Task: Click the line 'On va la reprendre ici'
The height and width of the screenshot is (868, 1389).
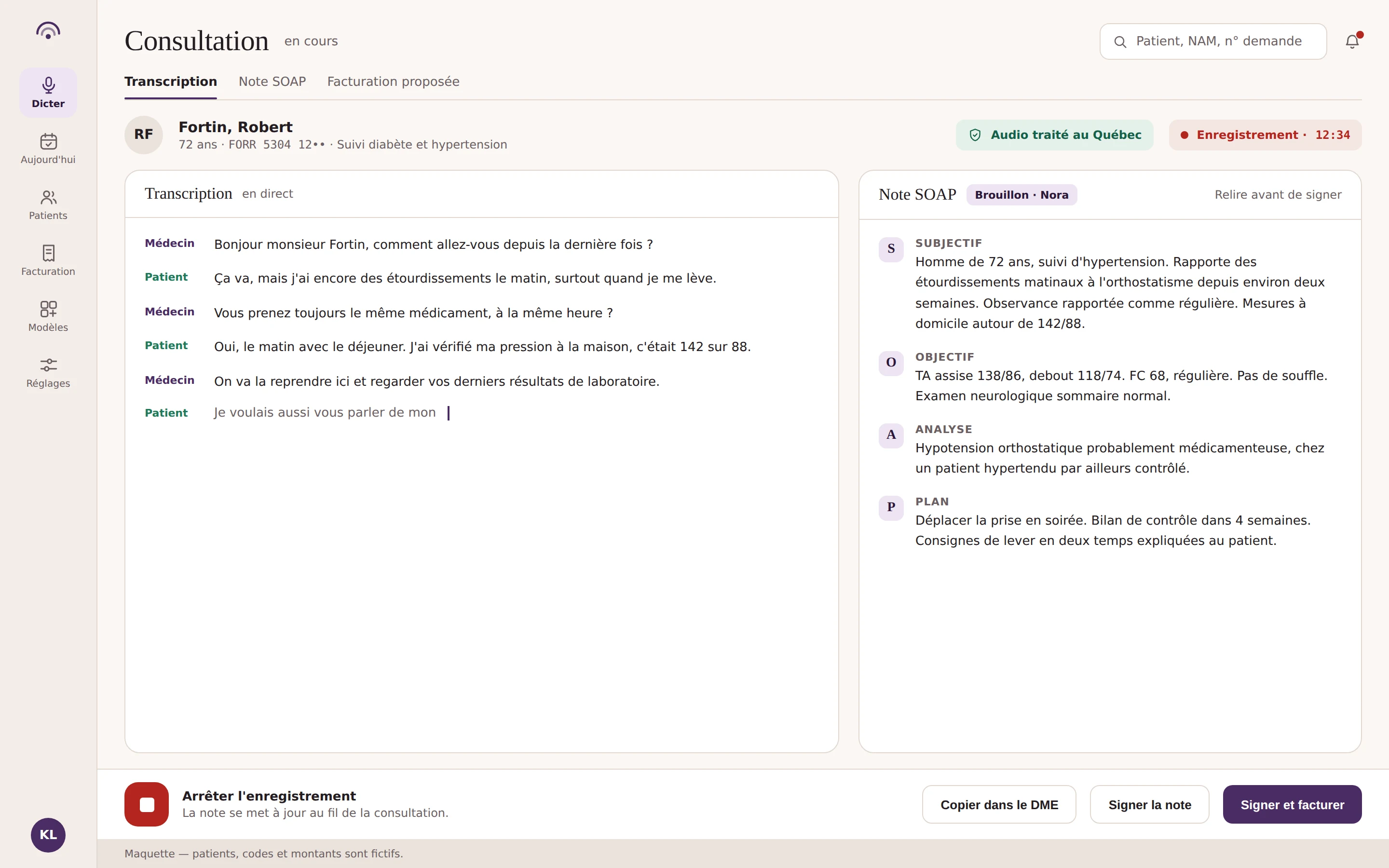Action: tap(436, 381)
